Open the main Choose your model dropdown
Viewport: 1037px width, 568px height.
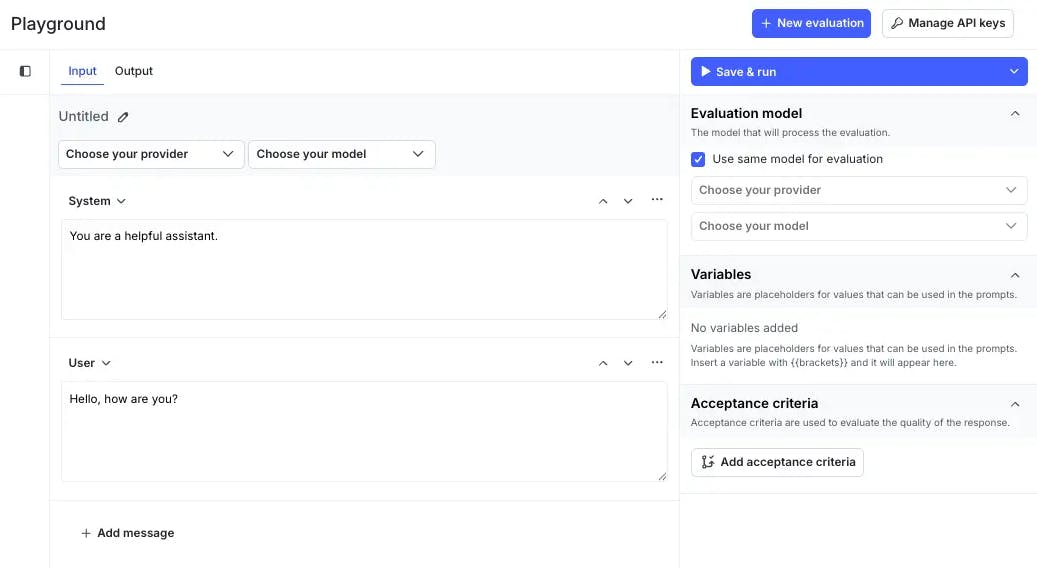click(341, 154)
